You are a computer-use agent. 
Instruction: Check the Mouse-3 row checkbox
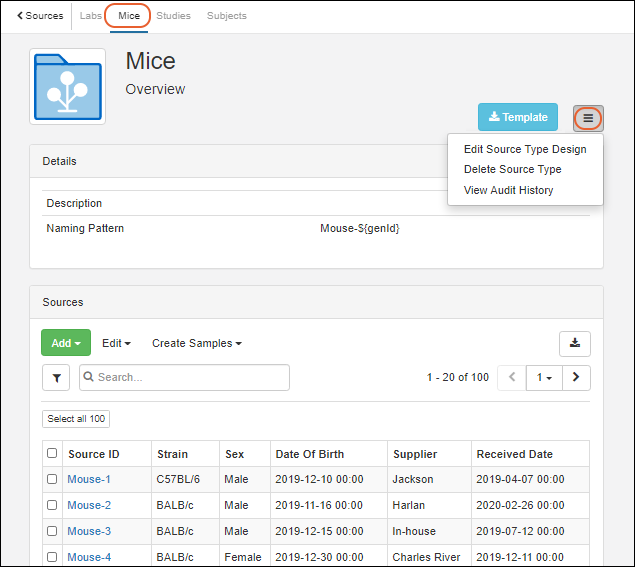(x=52, y=532)
